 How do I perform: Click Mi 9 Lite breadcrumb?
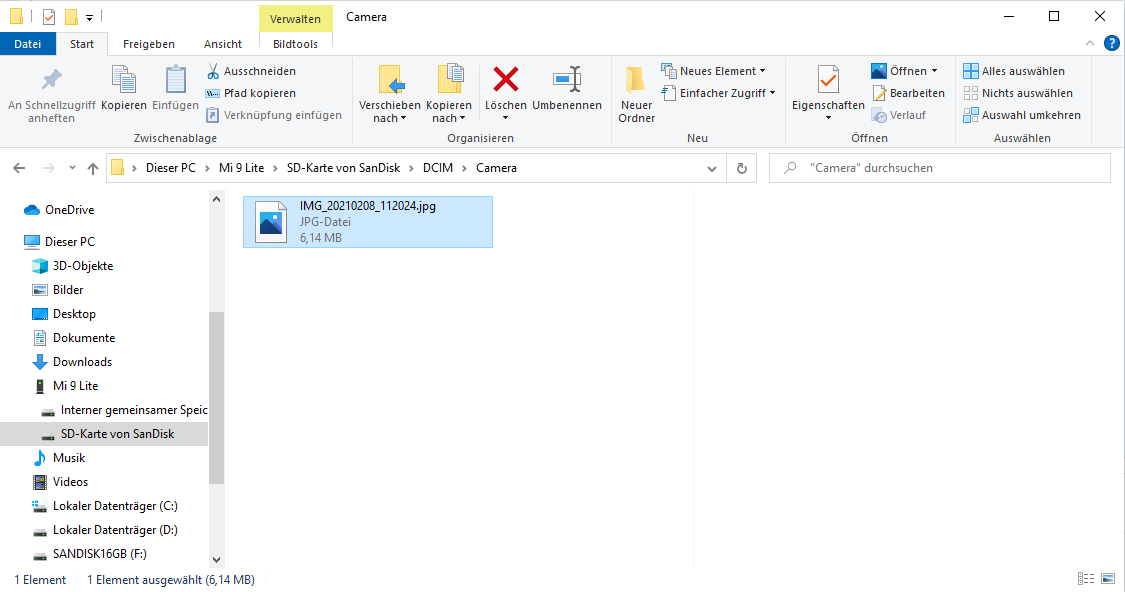coord(242,168)
